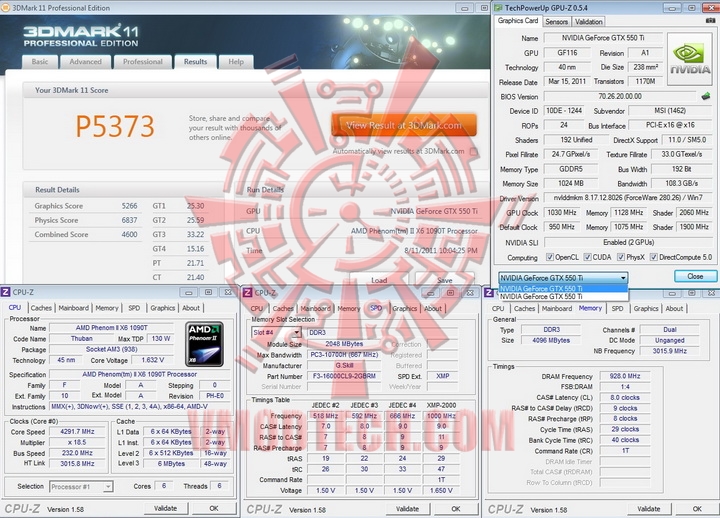This screenshot has height=518, width=720.
Task: Click the GPU Name field in GPU-Z
Action: point(603,38)
